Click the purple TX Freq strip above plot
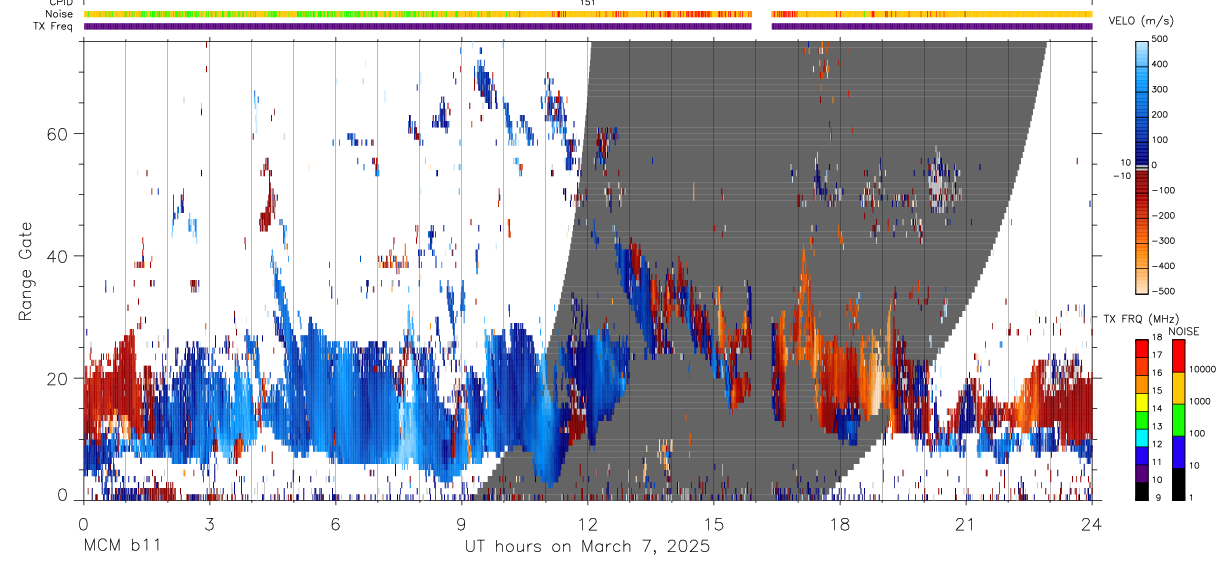 587,26
